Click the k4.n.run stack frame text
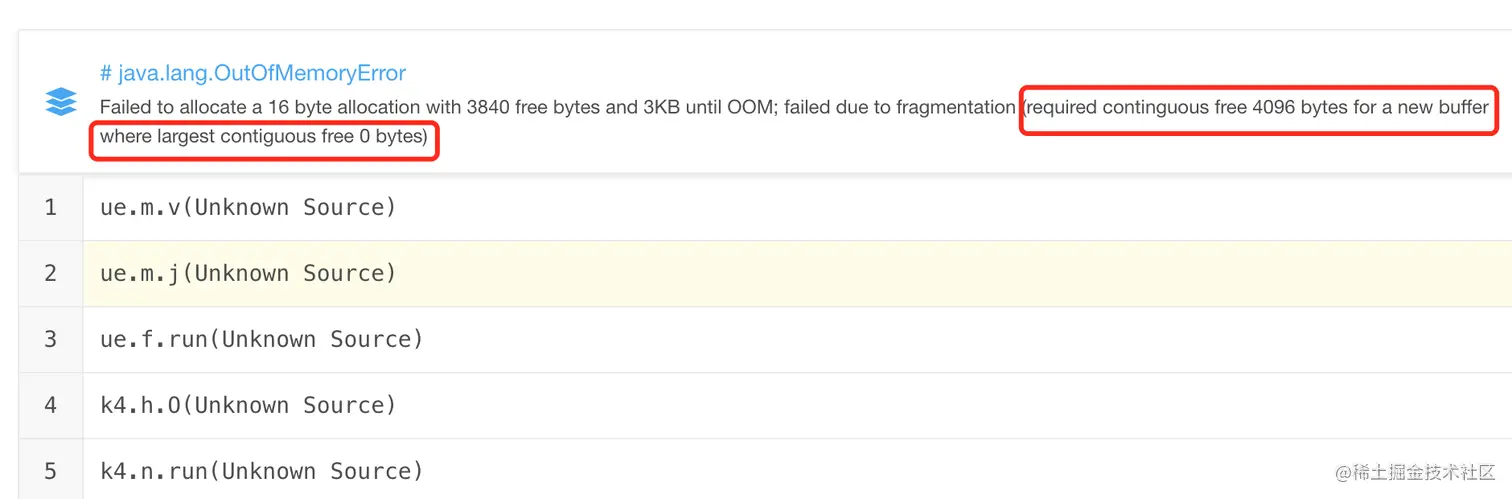This screenshot has height=499, width=1512. (x=262, y=471)
